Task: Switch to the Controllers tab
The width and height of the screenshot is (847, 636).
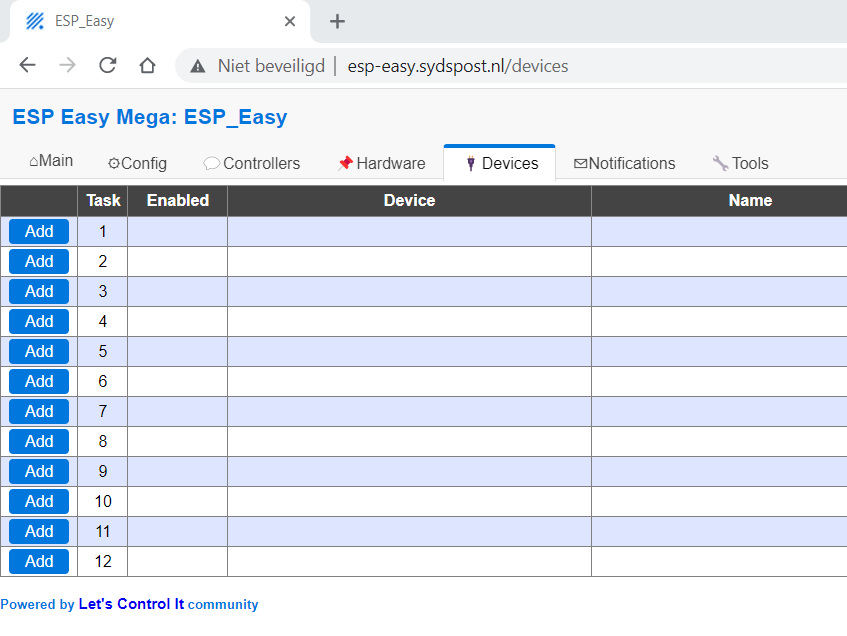Action: coord(252,163)
